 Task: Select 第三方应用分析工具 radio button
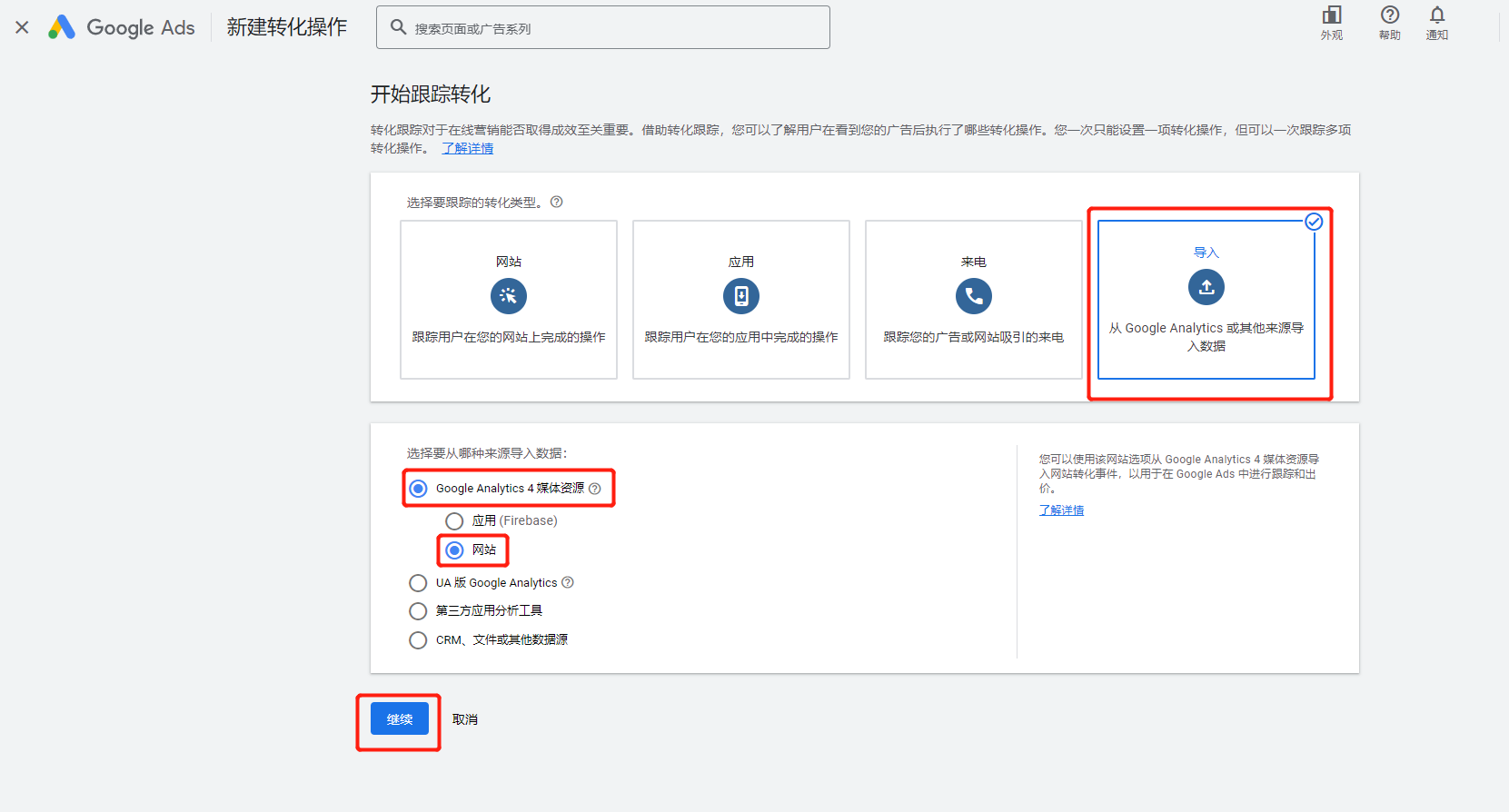[418, 611]
